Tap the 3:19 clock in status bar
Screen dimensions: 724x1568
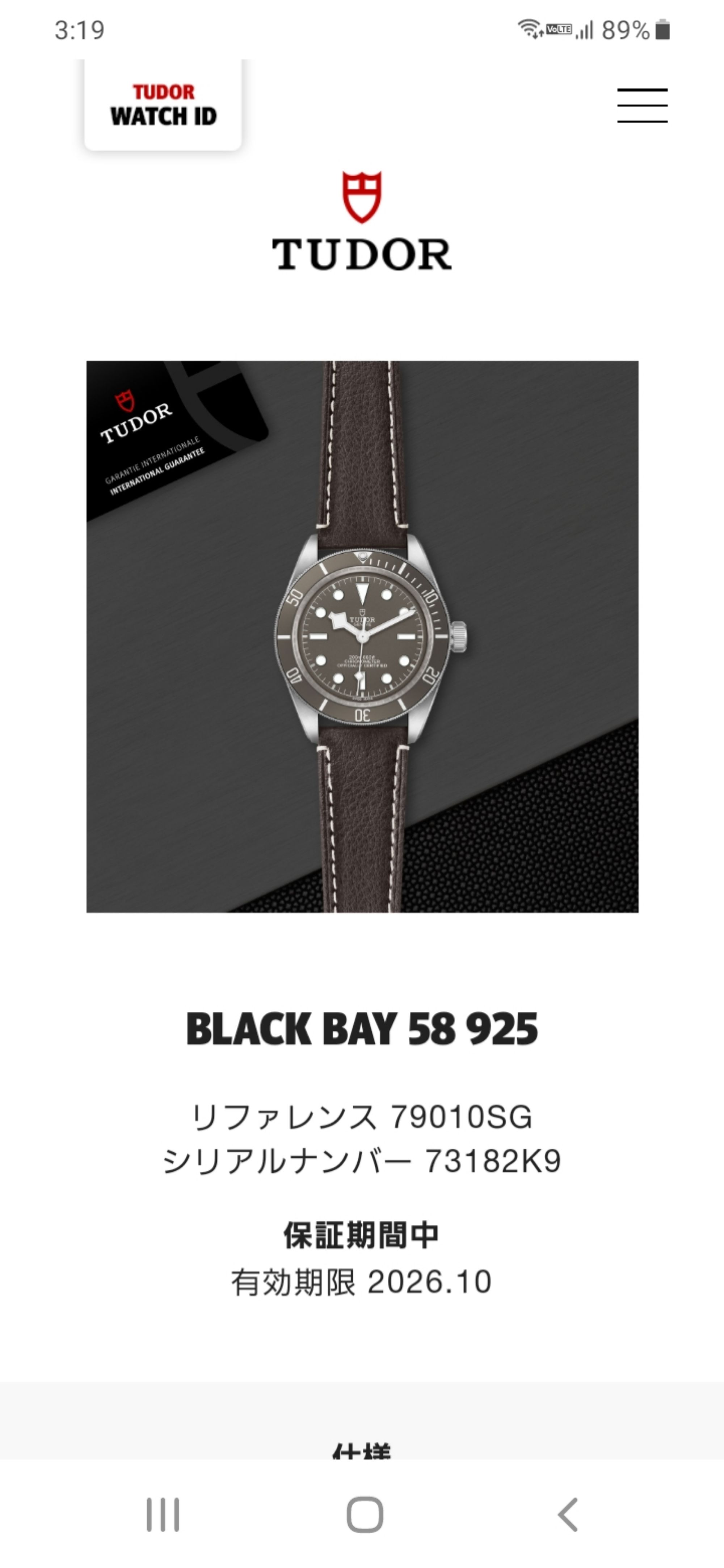pyautogui.click(x=80, y=30)
